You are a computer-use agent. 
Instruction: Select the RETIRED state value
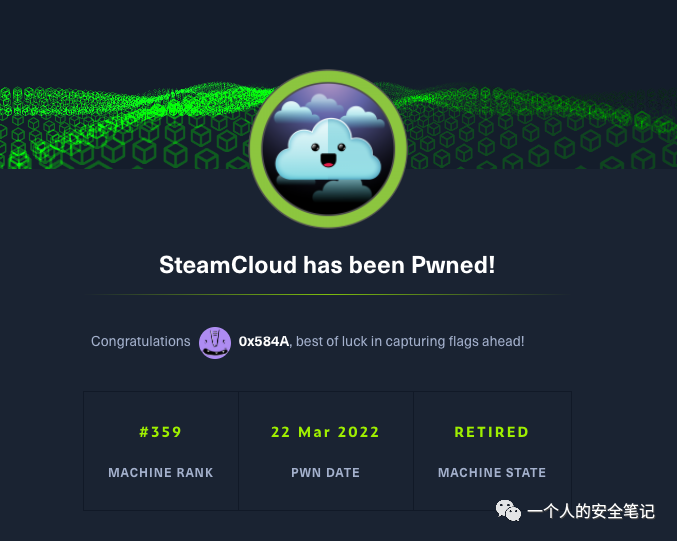coord(492,432)
